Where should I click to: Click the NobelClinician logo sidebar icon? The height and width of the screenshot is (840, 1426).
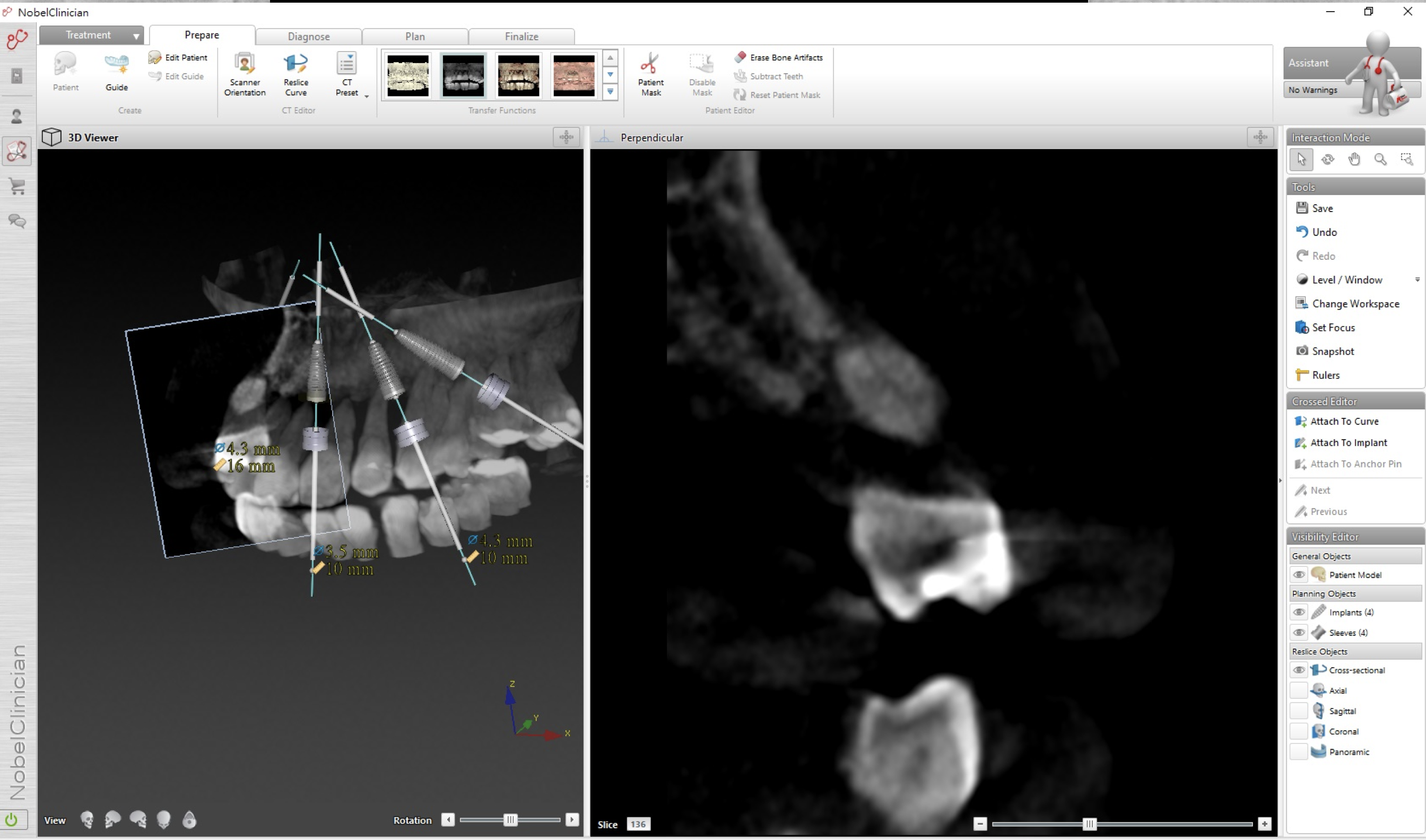[17, 39]
